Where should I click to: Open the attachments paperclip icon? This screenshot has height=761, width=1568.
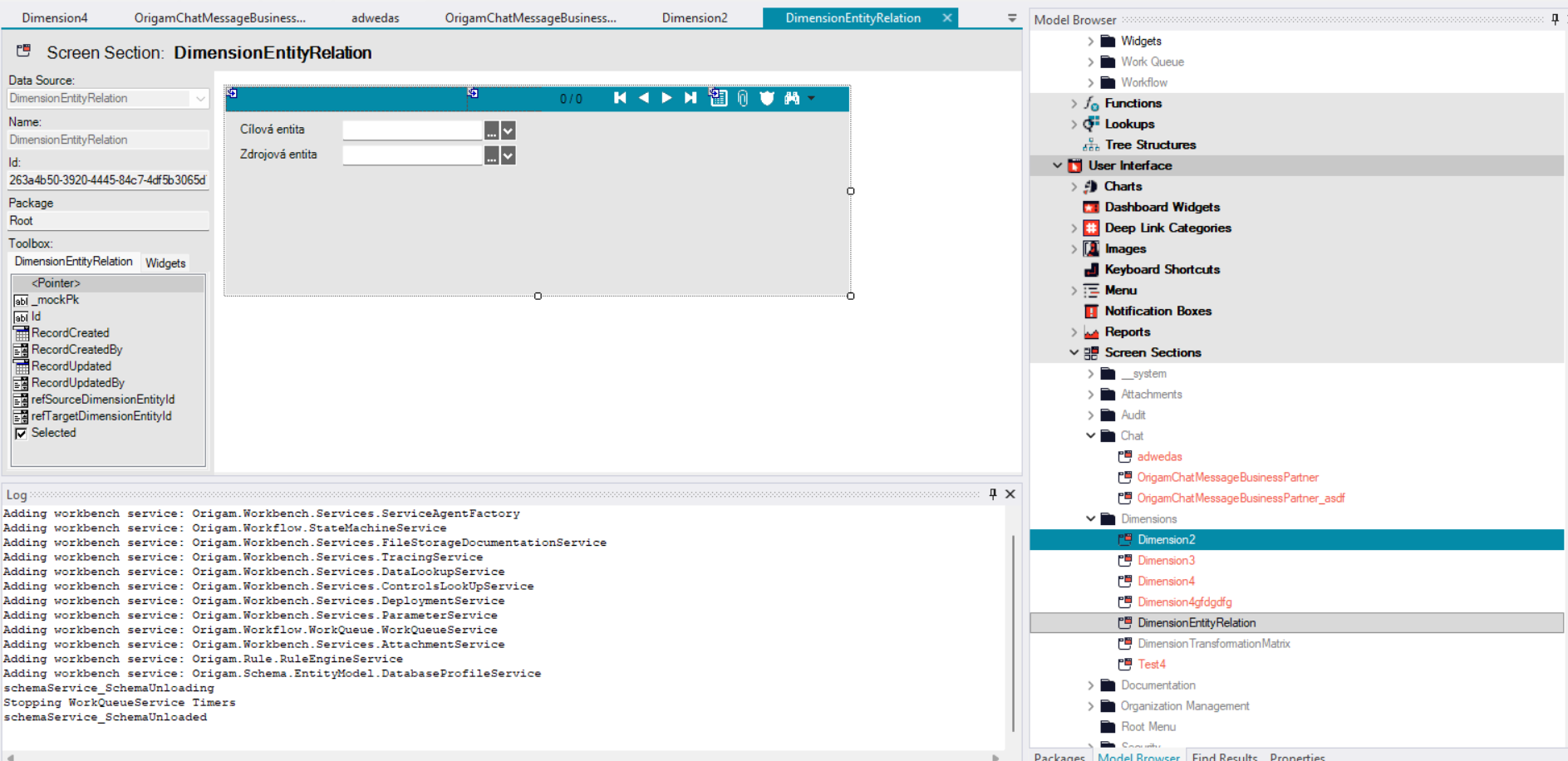tap(743, 98)
